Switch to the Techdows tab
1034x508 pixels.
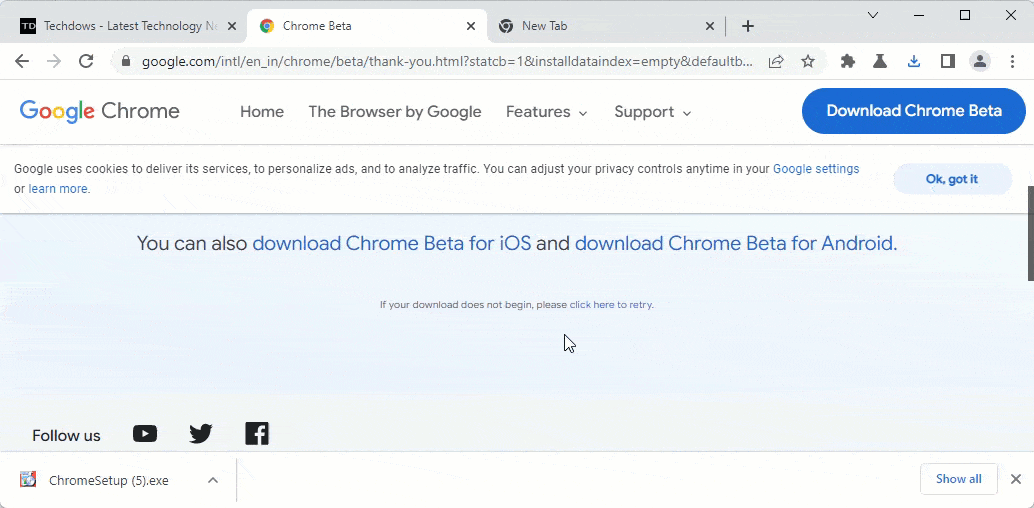point(122,26)
